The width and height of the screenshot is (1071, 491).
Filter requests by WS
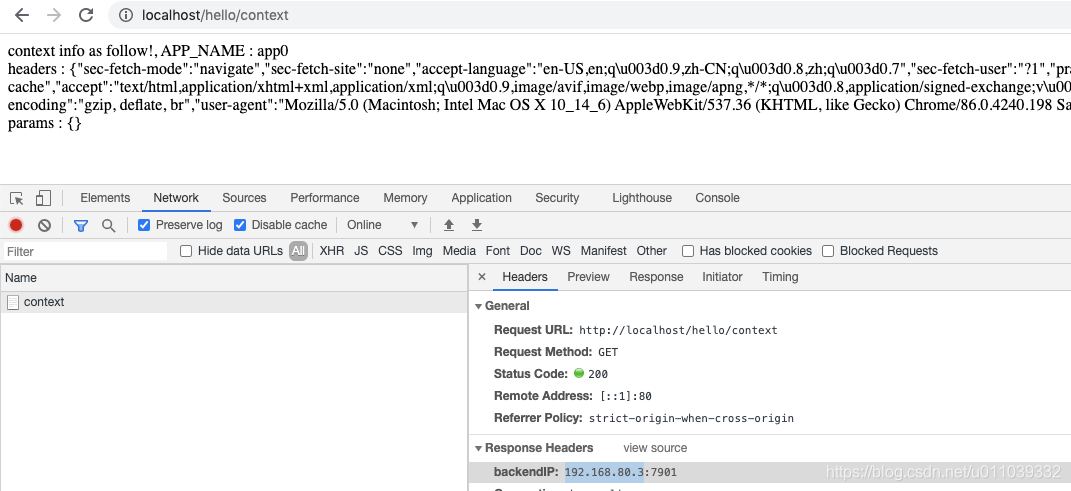(561, 251)
